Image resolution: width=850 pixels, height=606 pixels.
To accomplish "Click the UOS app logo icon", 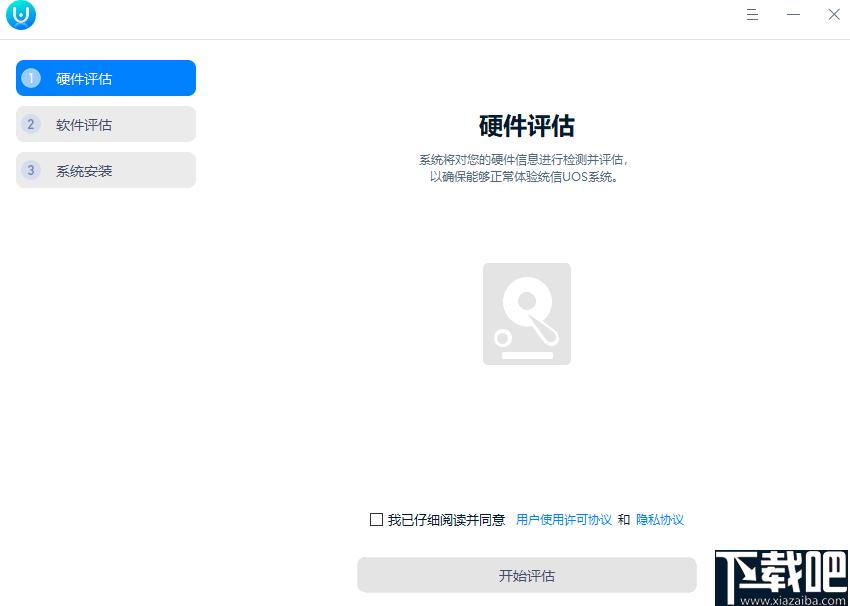I will pos(21,15).
